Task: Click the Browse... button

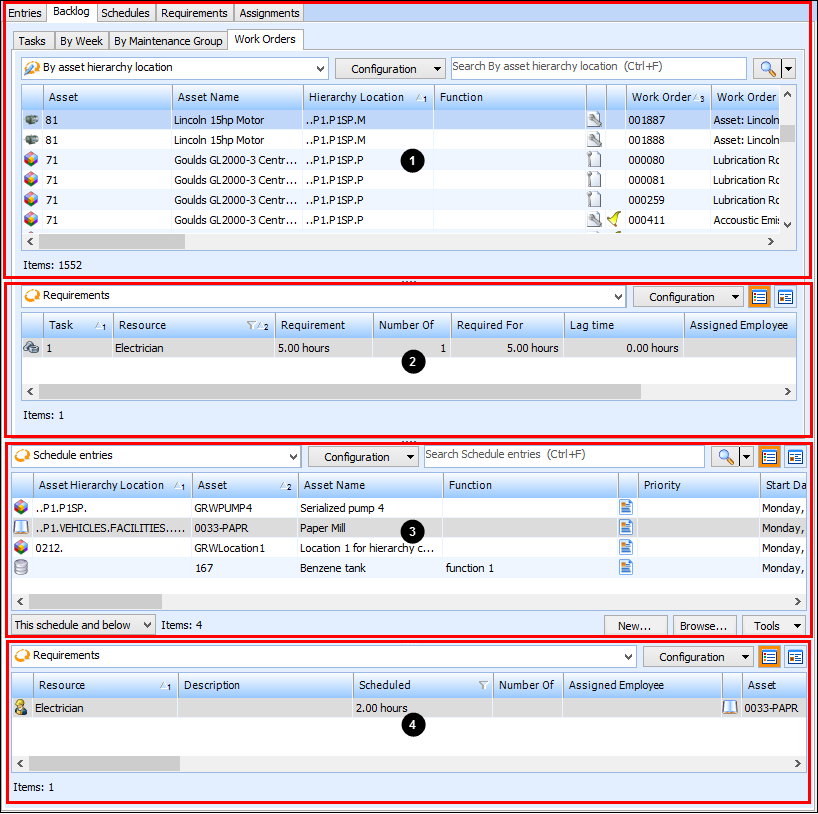Action: (704, 626)
